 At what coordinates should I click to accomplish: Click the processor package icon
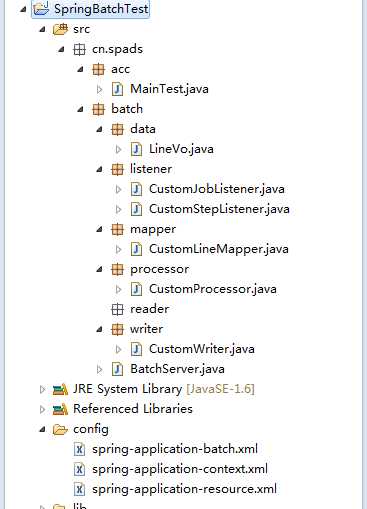(x=117, y=269)
